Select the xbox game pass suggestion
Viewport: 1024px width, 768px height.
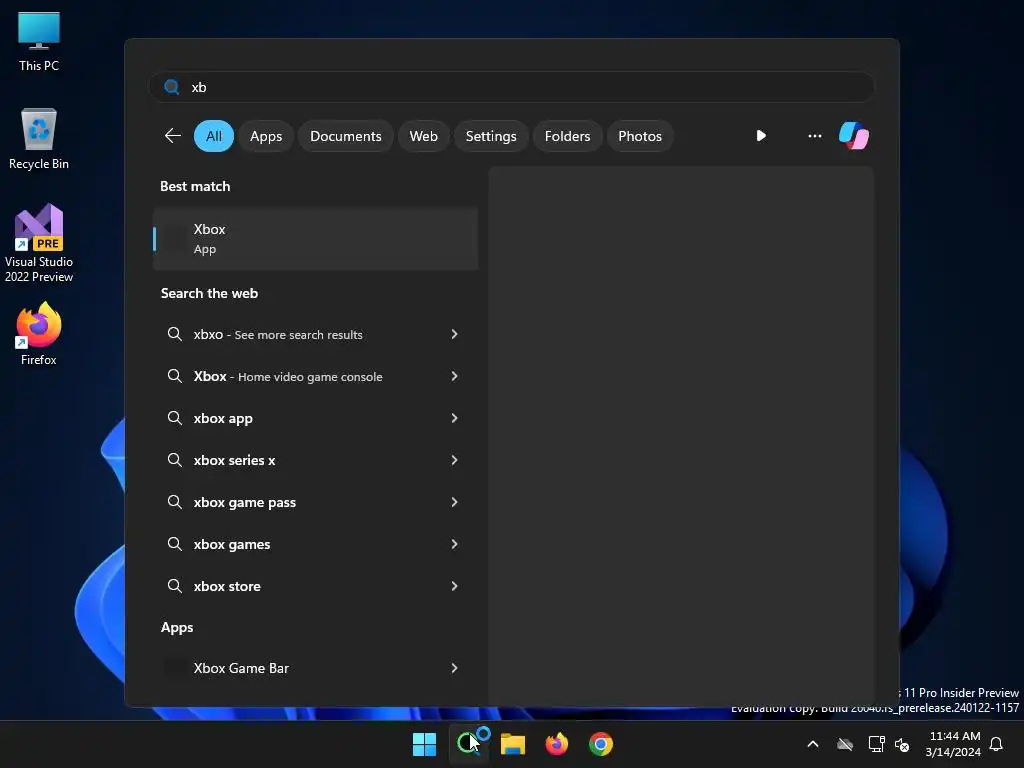point(315,502)
